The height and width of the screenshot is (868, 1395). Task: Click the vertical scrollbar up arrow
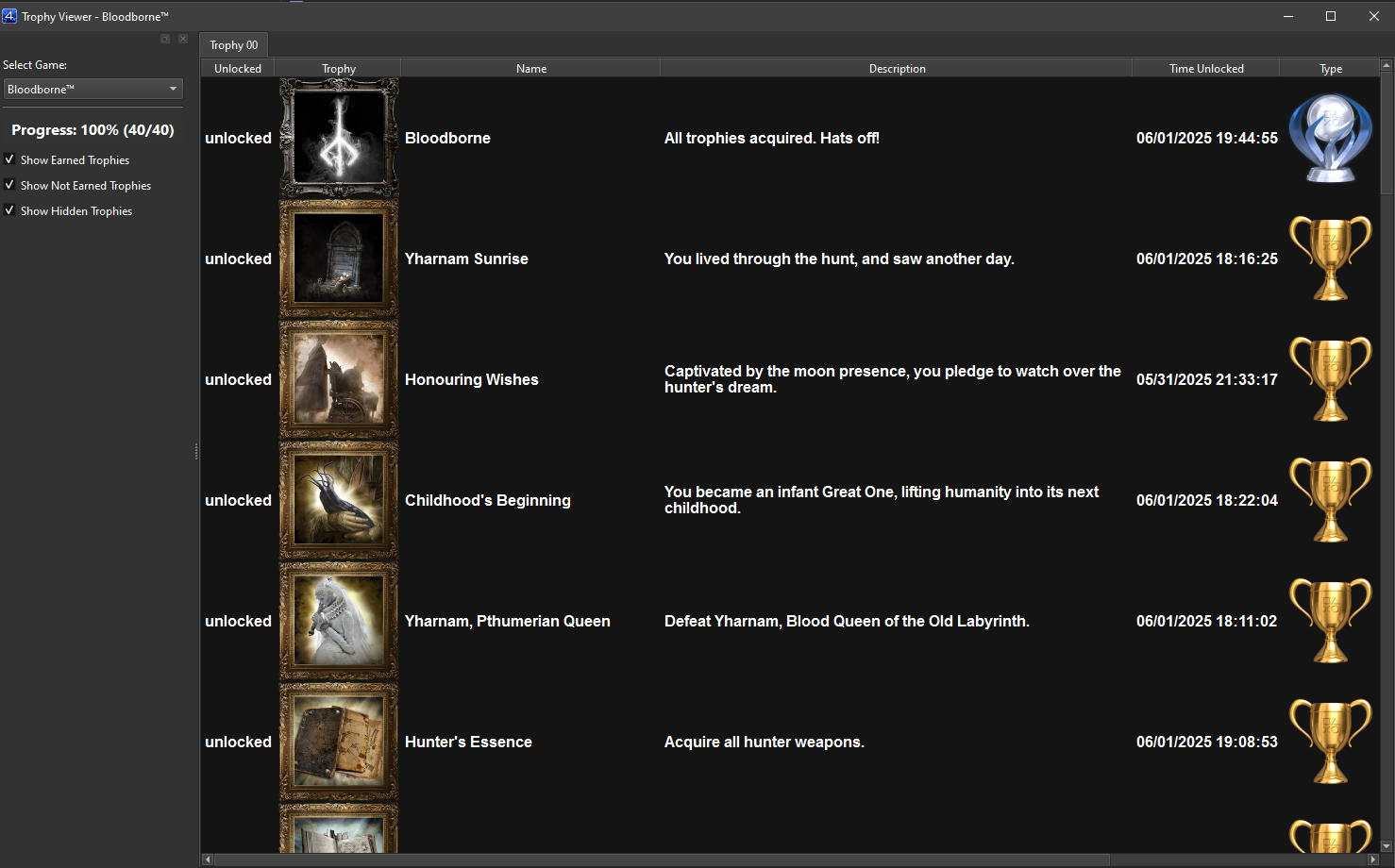tap(1387, 65)
